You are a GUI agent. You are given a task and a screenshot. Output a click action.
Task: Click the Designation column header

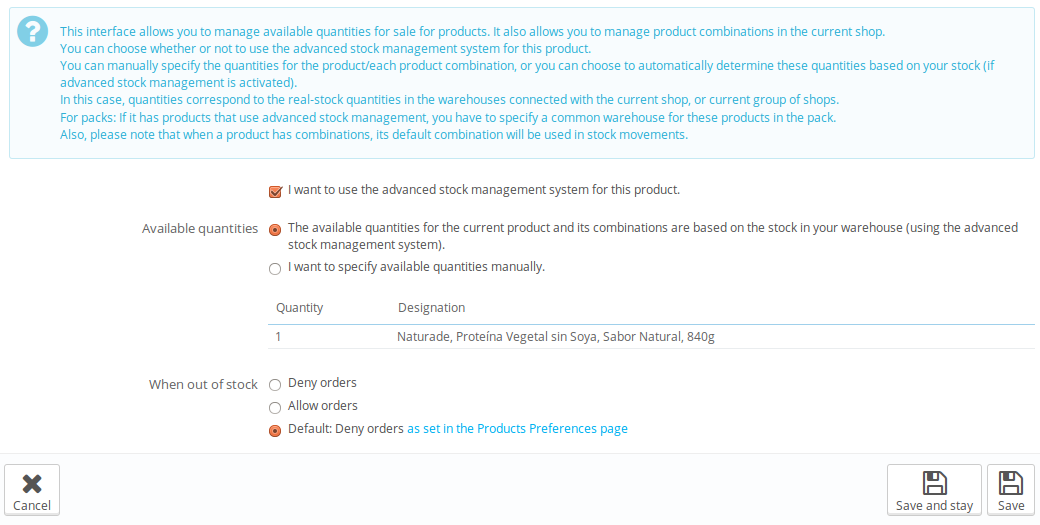click(431, 308)
